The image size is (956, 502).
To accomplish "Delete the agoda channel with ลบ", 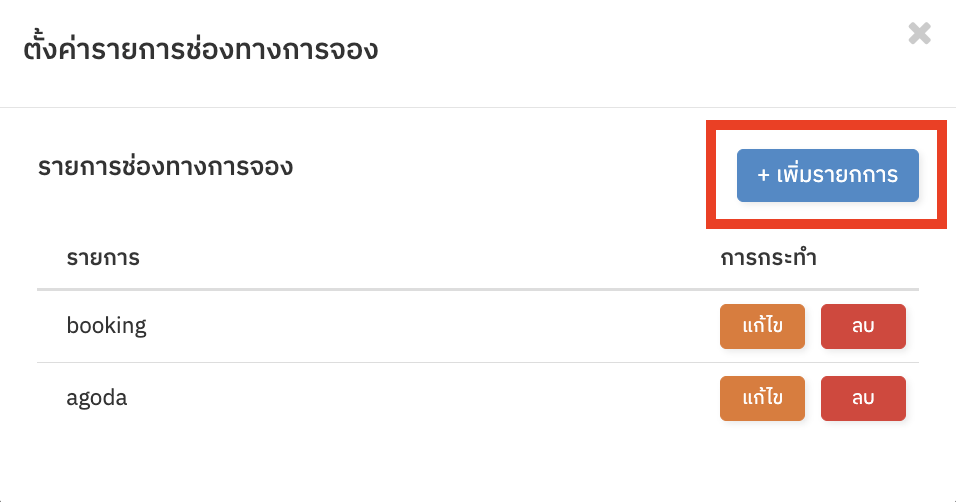I will click(863, 398).
